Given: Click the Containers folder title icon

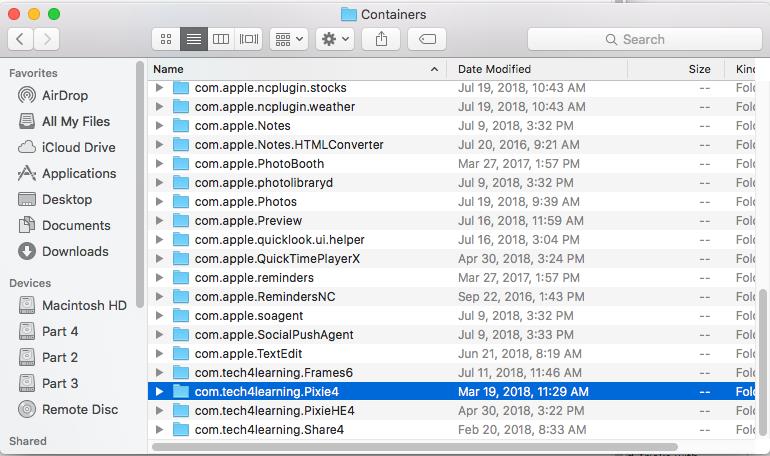Looking at the screenshot, I should [x=349, y=14].
